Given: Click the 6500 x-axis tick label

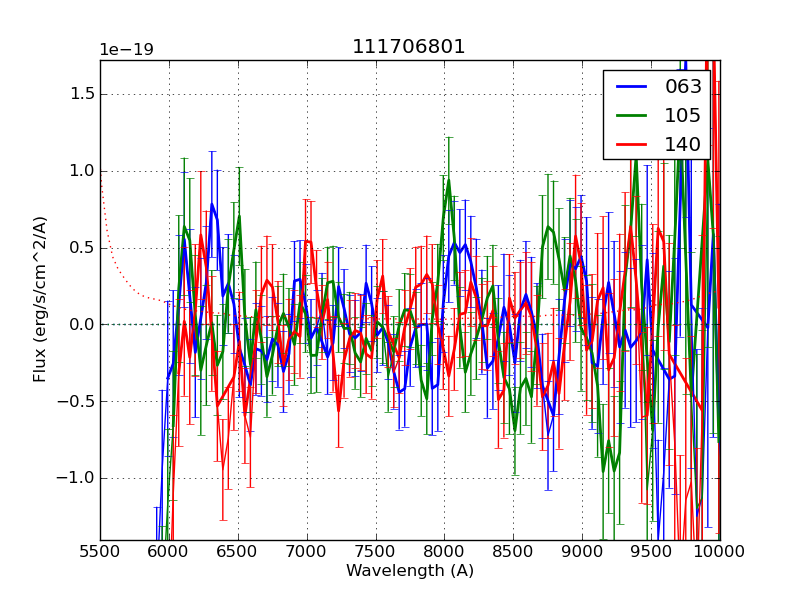Looking at the screenshot, I should (x=238, y=551).
